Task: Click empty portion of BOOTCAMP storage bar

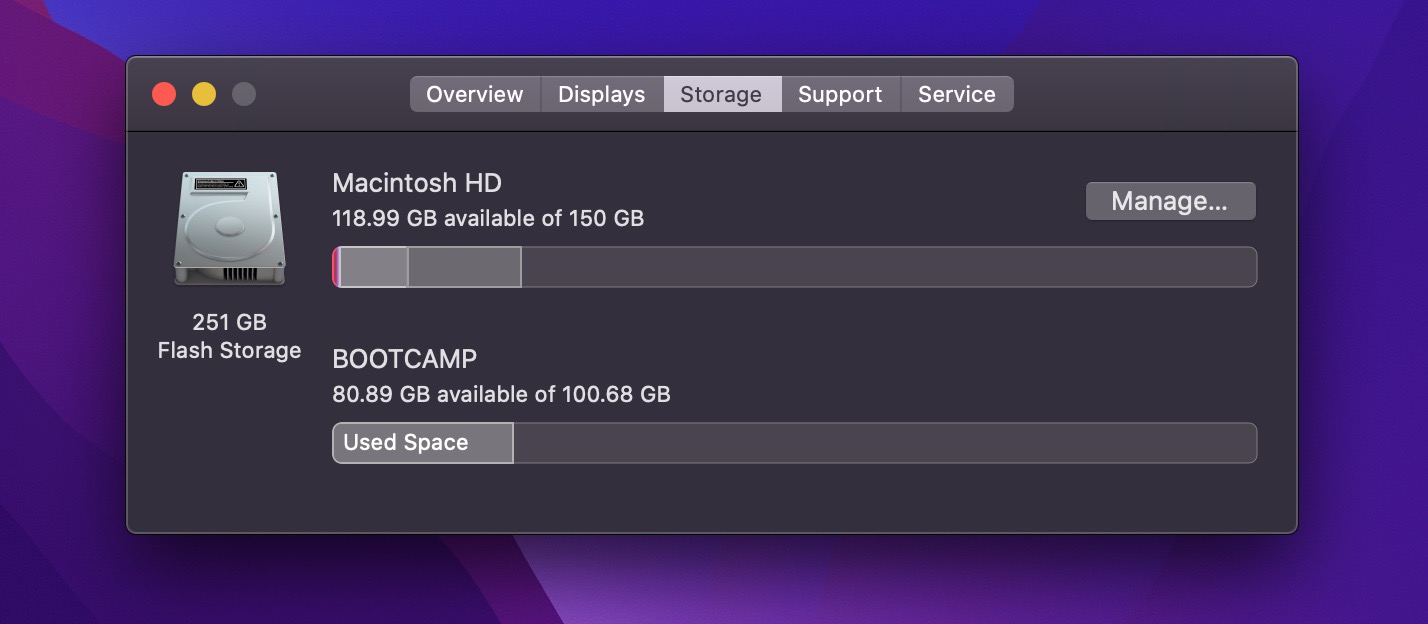Action: tap(884, 443)
